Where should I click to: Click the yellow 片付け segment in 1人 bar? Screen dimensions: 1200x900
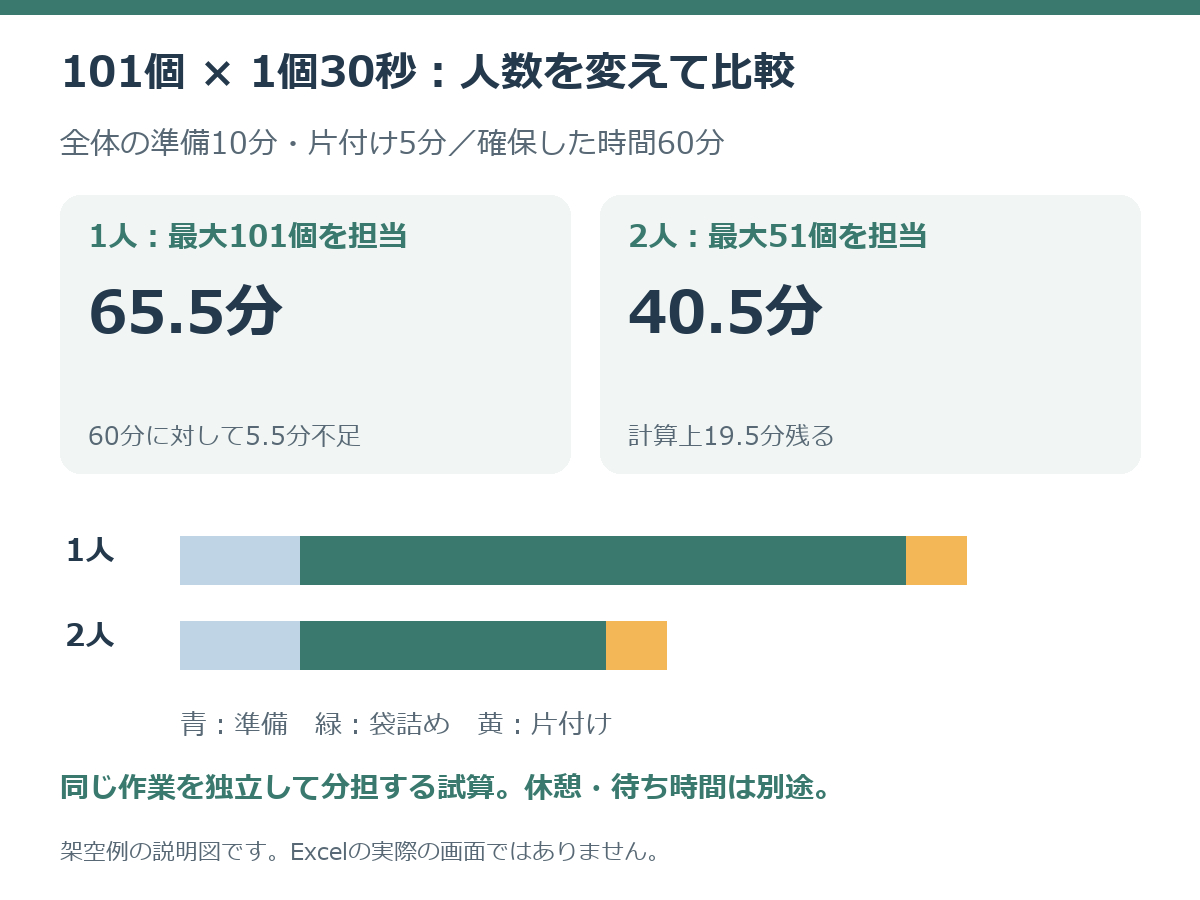tap(936, 560)
